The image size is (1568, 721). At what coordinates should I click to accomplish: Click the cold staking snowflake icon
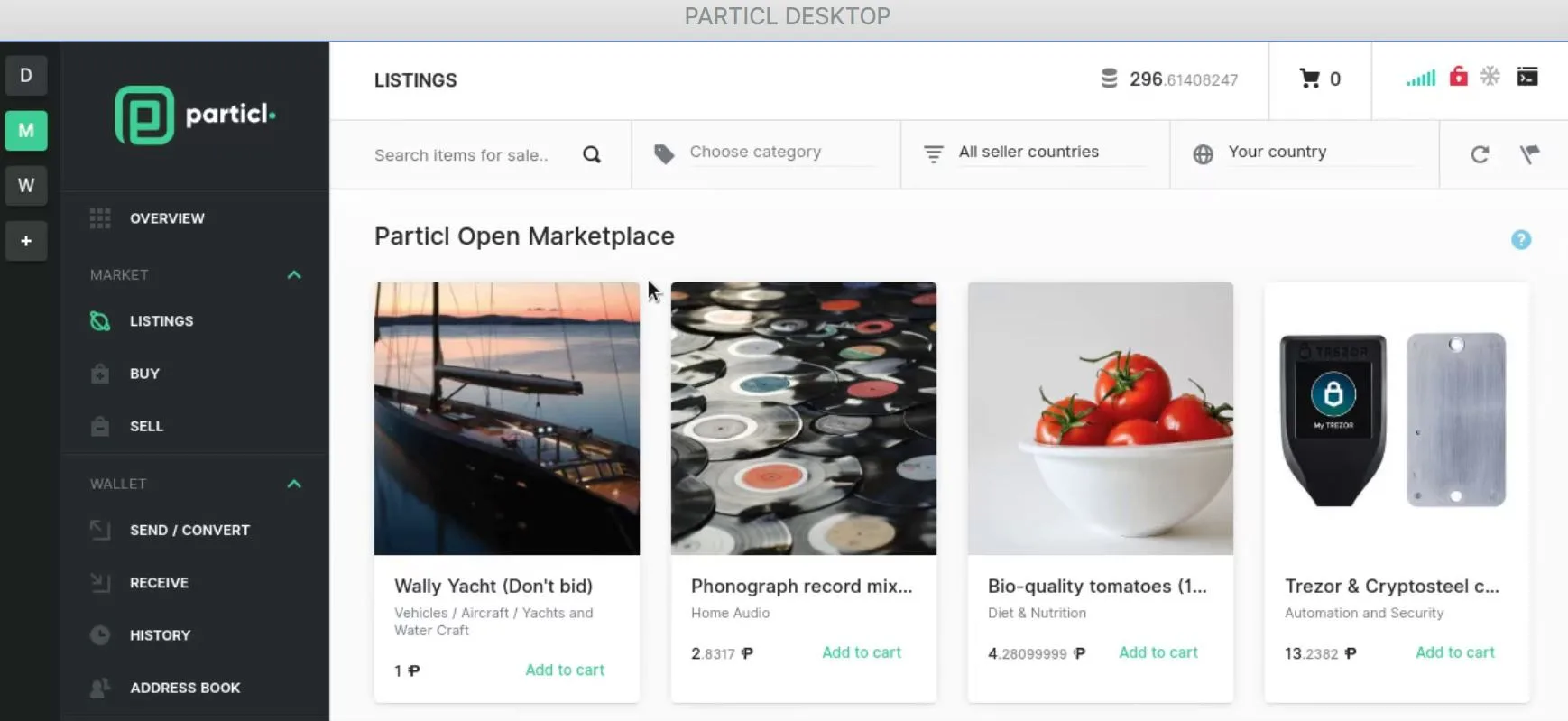tap(1490, 77)
